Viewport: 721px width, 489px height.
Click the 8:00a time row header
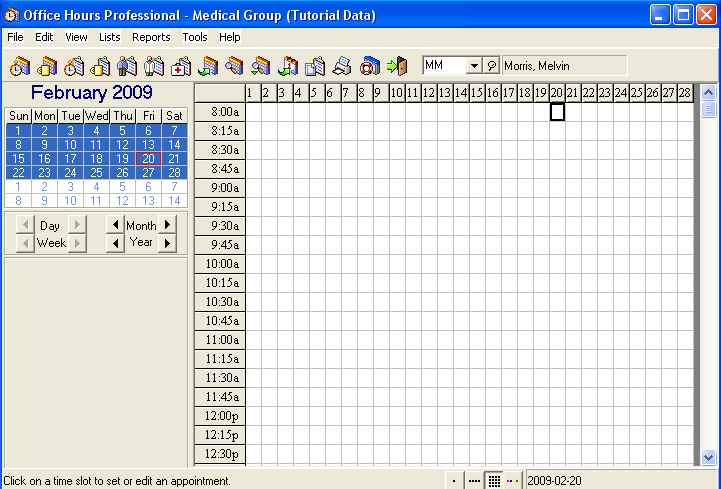pyautogui.click(x=220, y=112)
